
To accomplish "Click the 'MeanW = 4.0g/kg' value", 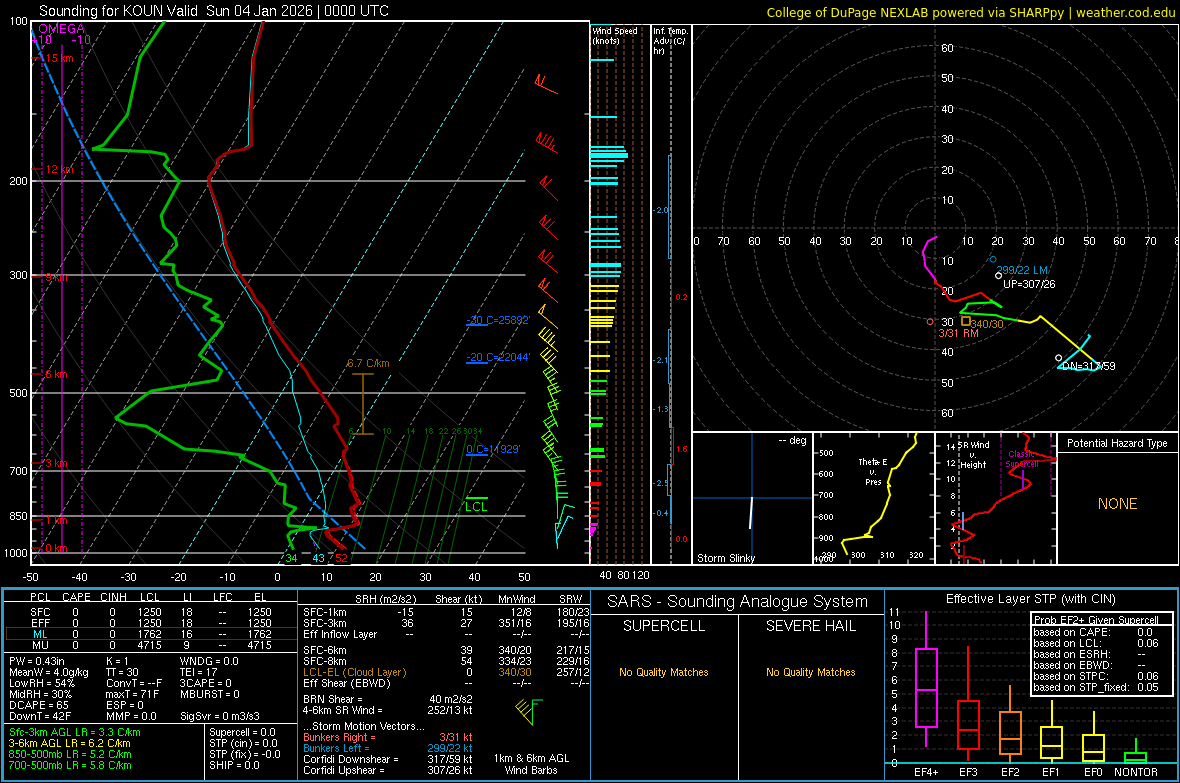I will point(49,672).
